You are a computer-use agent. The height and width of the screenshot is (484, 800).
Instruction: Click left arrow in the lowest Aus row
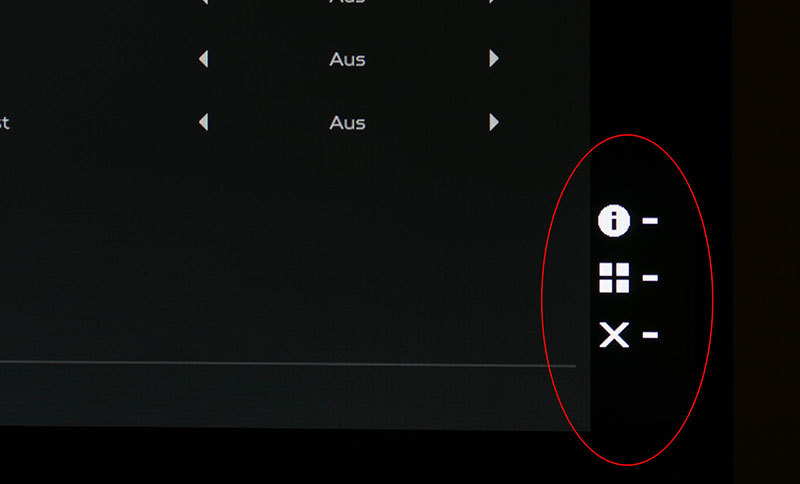pyautogui.click(x=204, y=122)
